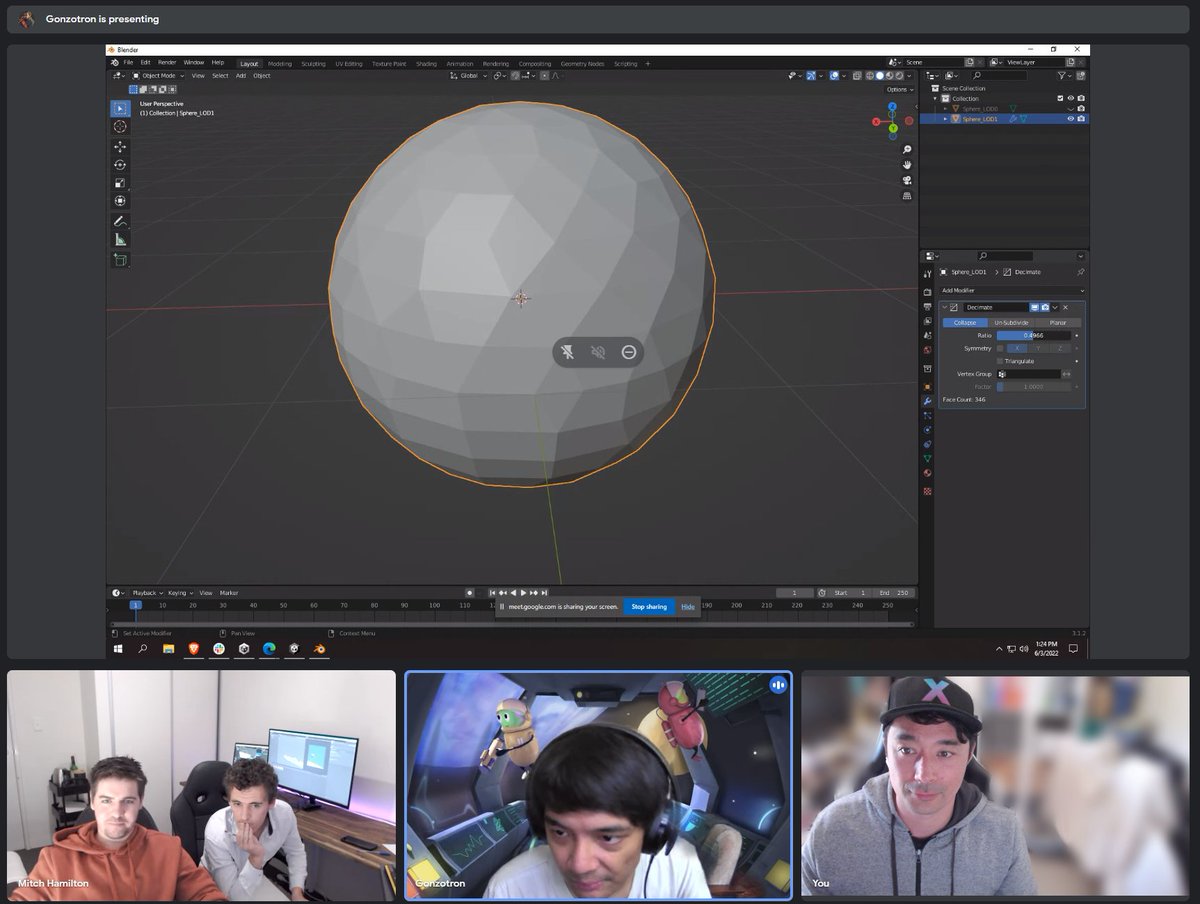This screenshot has height=904, width=1200.
Task: Toggle visibility eye for Collection
Action: pos(1070,98)
